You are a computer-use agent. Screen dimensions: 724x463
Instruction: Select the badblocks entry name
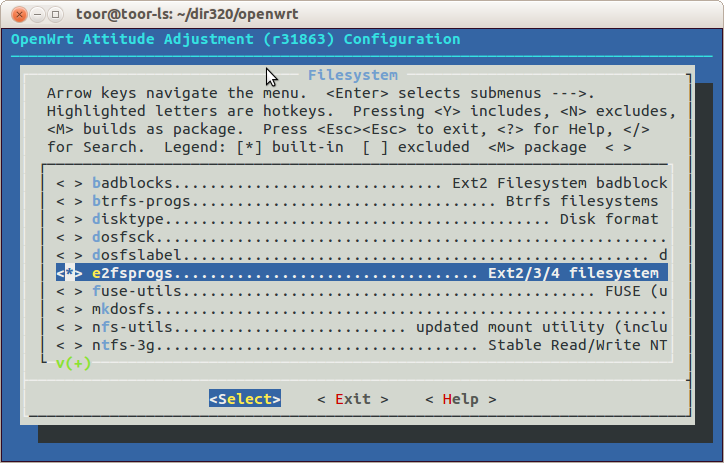click(132, 183)
